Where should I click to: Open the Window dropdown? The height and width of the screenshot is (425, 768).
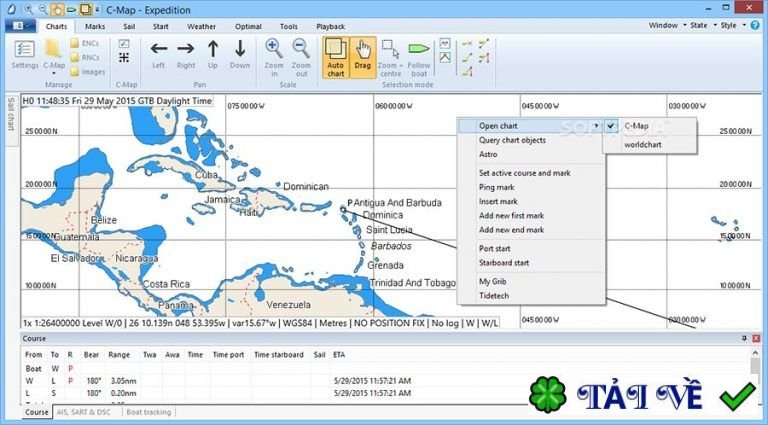[x=667, y=25]
